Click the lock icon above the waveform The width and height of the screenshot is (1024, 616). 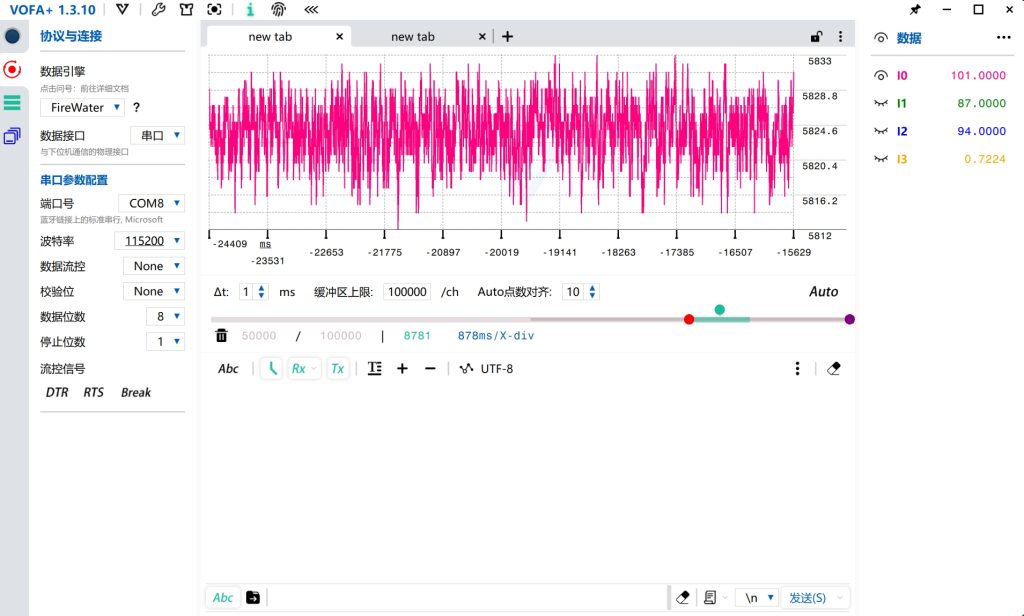[816, 37]
